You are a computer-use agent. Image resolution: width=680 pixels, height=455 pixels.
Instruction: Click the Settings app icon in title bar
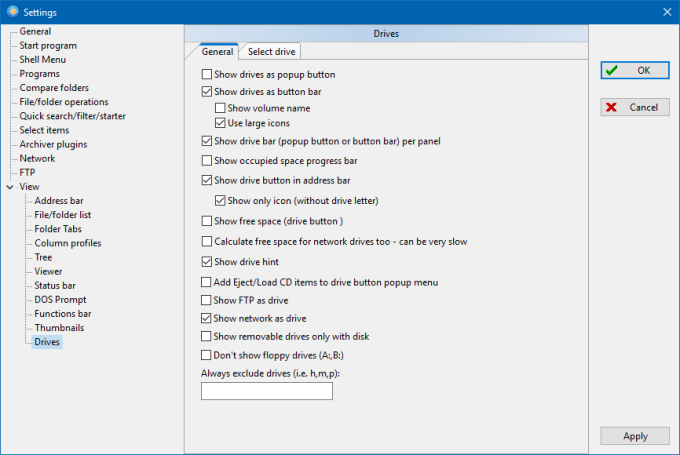(x=13, y=12)
